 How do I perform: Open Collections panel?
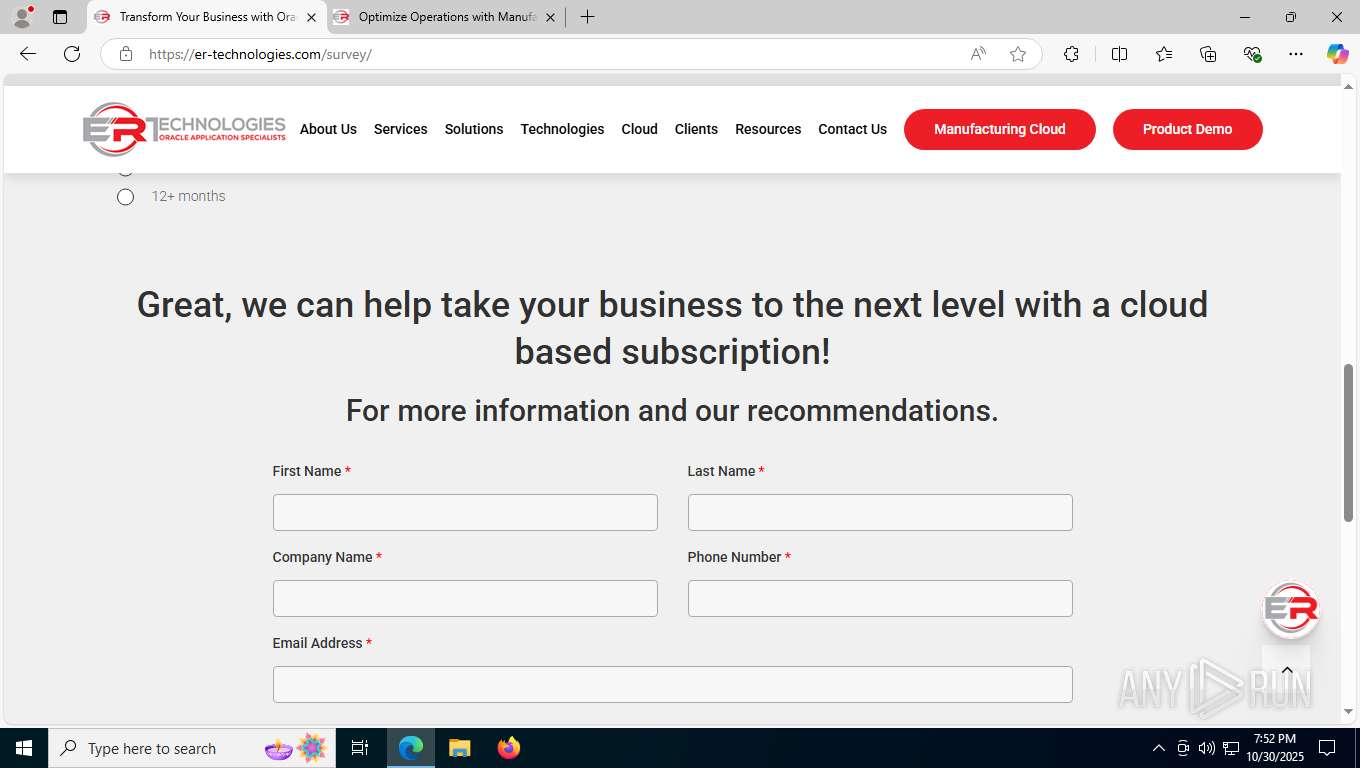1208,54
